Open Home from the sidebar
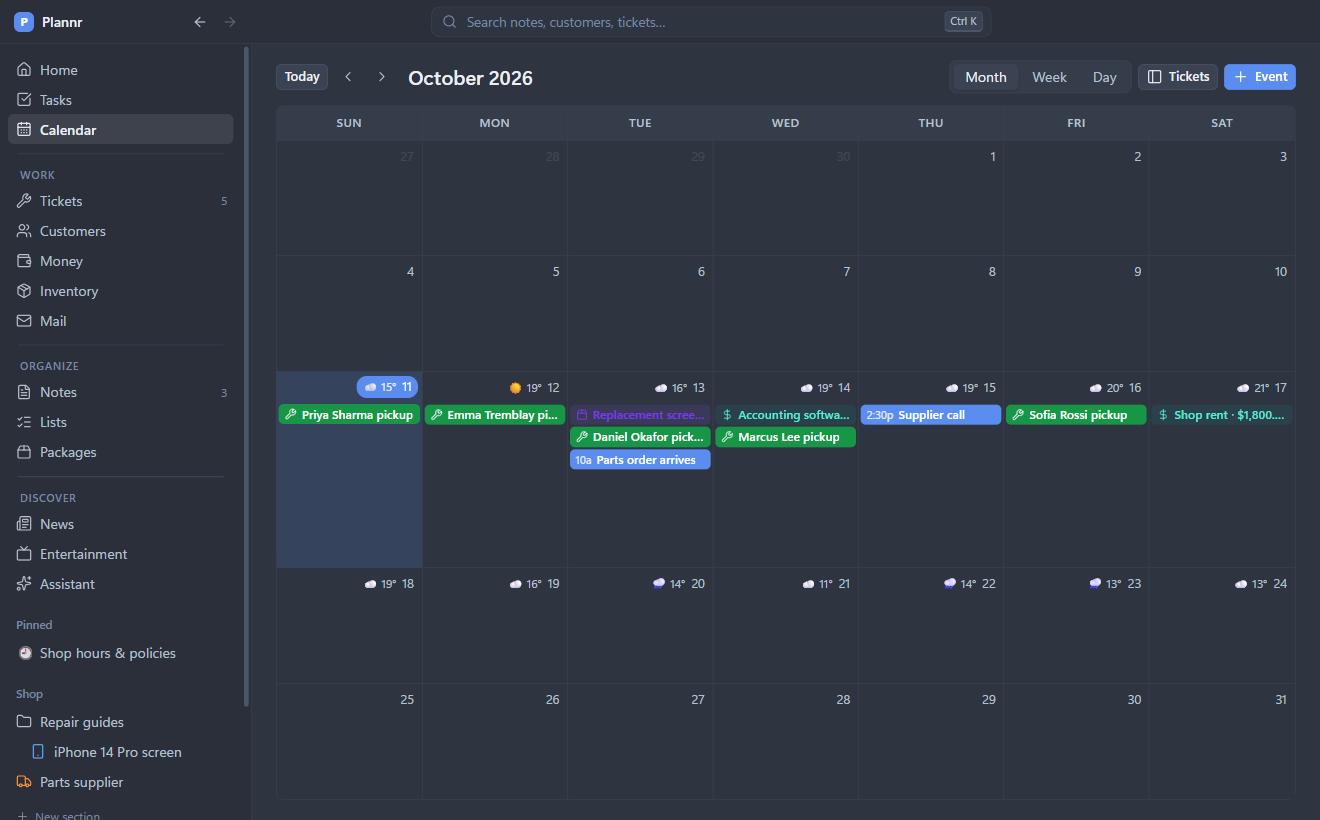 pos(121,70)
